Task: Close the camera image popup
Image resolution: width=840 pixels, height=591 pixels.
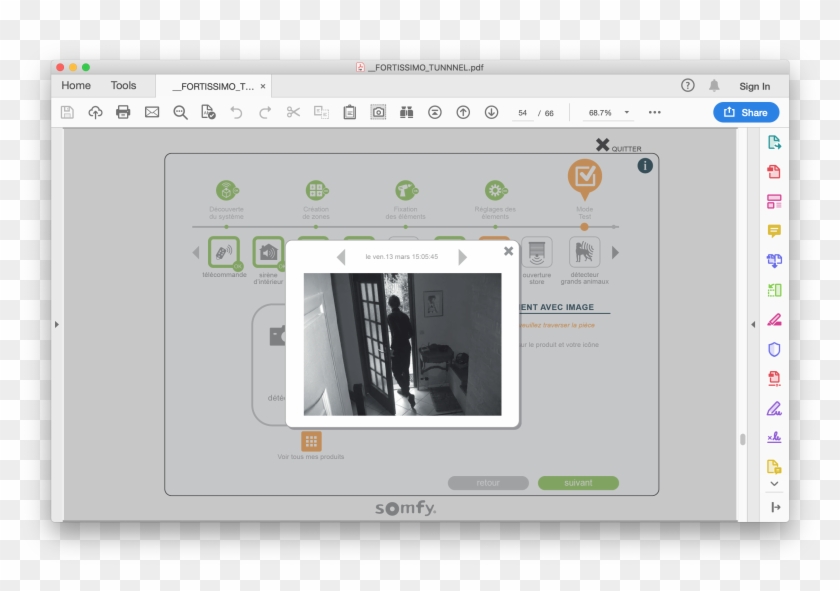Action: pos(508,251)
